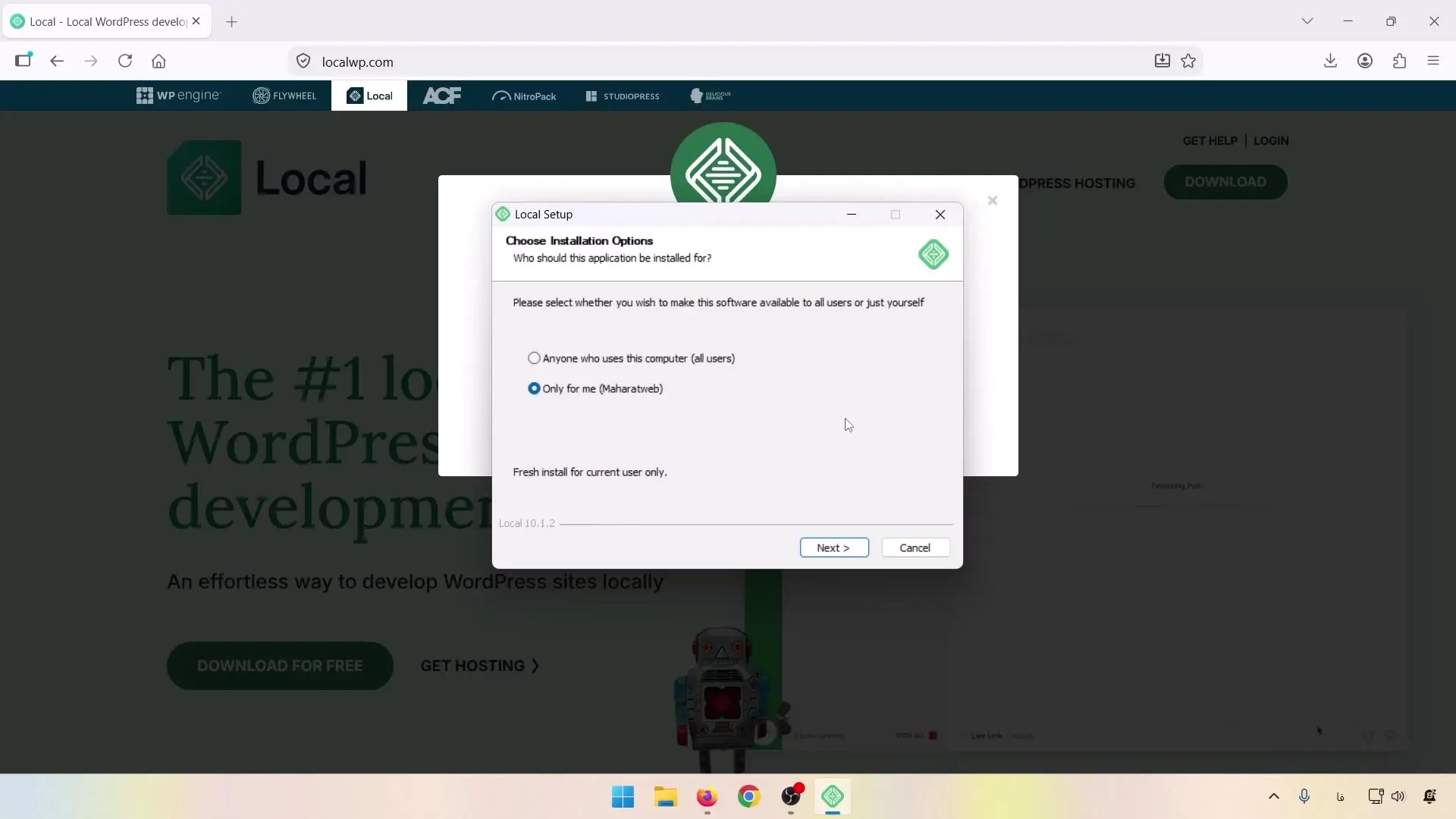Open the browser home page
The image size is (1456, 819).
(158, 61)
